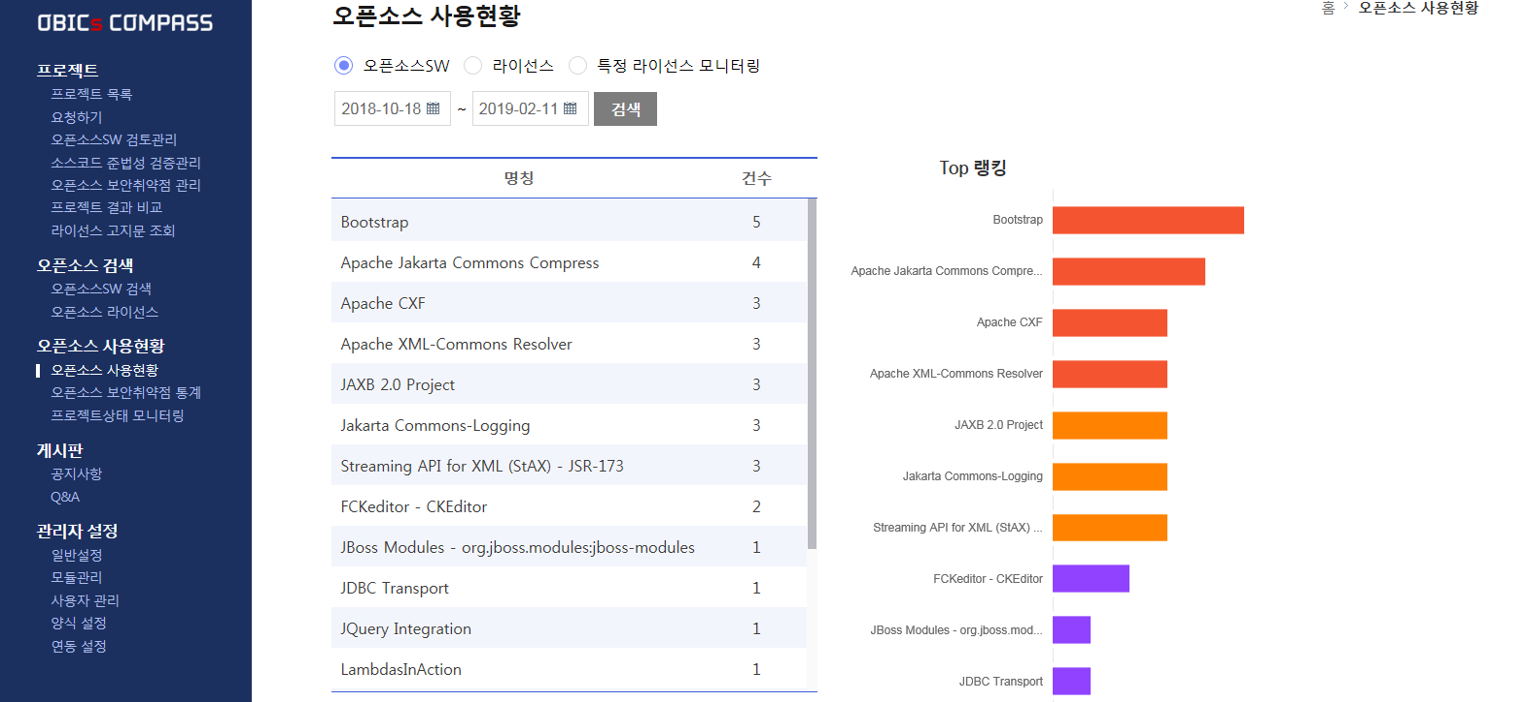Click the orange Jakarta Commons-Logging bar

click(x=1110, y=476)
